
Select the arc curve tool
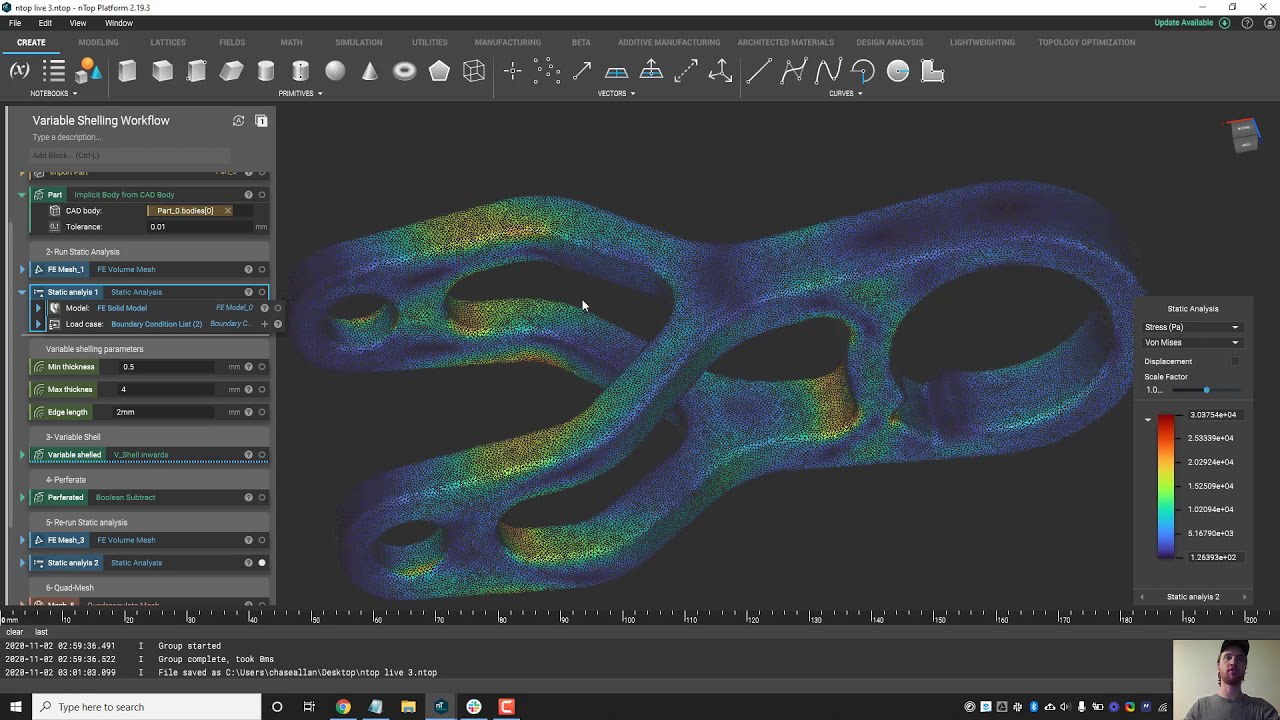(x=863, y=71)
